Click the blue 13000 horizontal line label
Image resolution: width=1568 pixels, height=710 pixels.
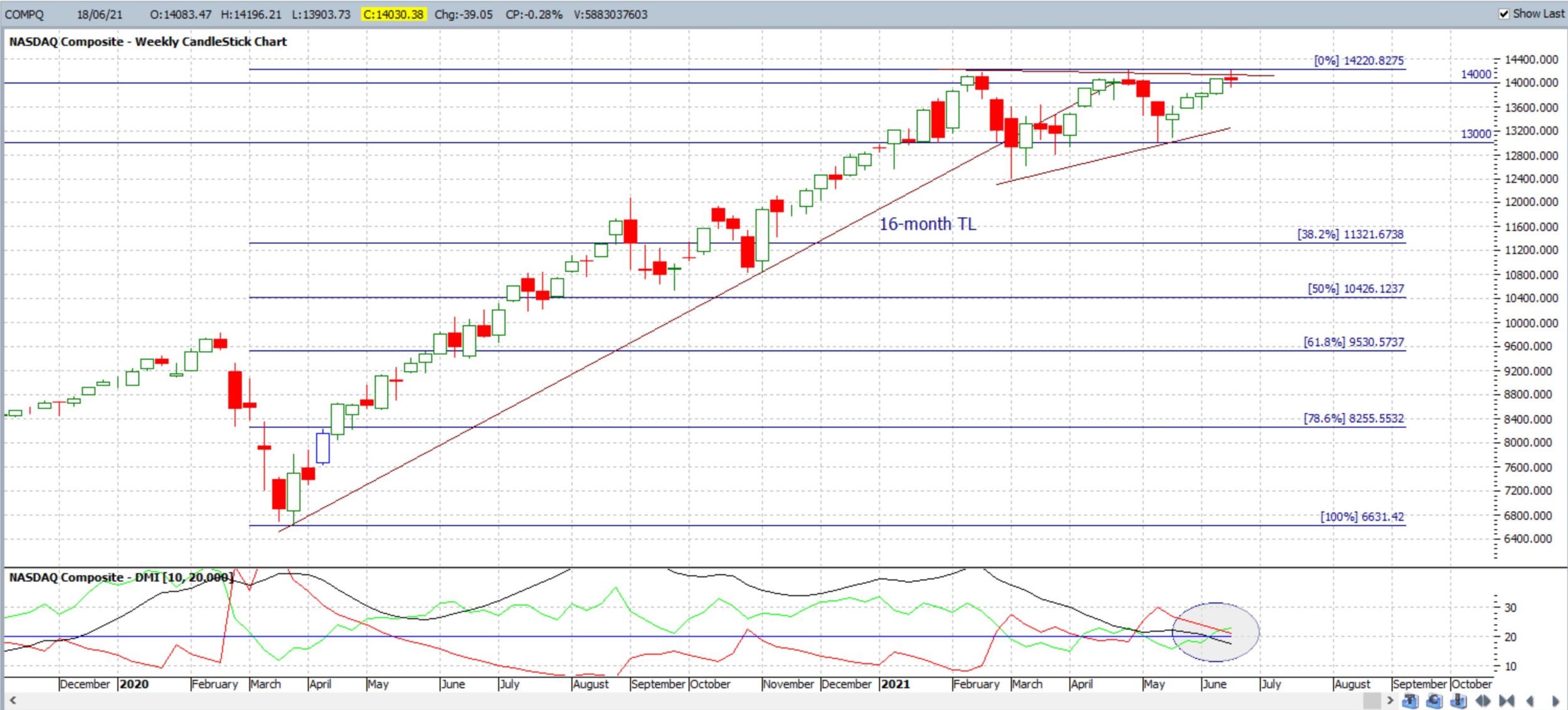click(1476, 134)
